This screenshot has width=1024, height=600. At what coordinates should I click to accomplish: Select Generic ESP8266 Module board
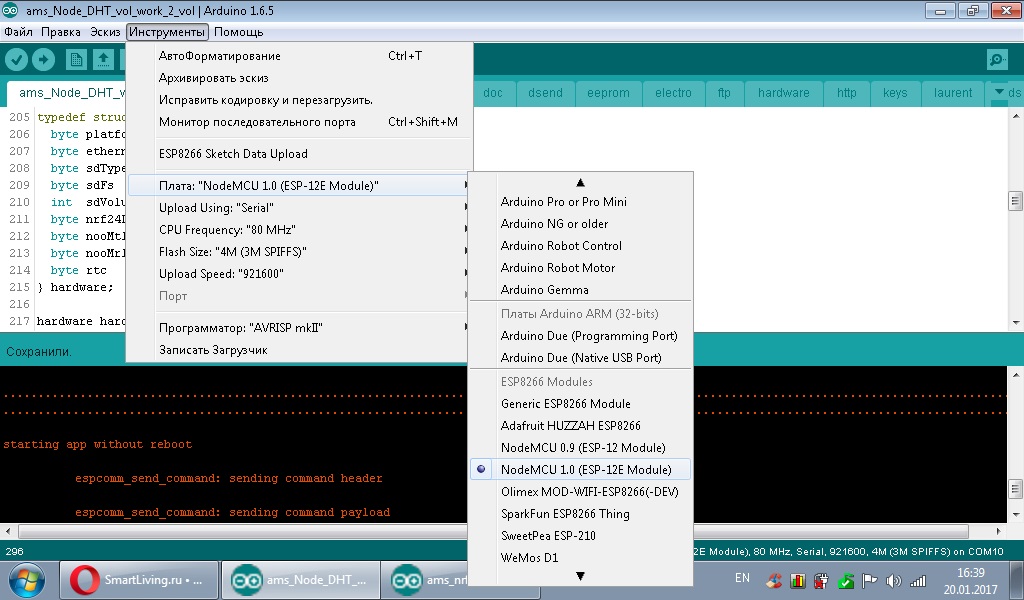pyautogui.click(x=565, y=404)
